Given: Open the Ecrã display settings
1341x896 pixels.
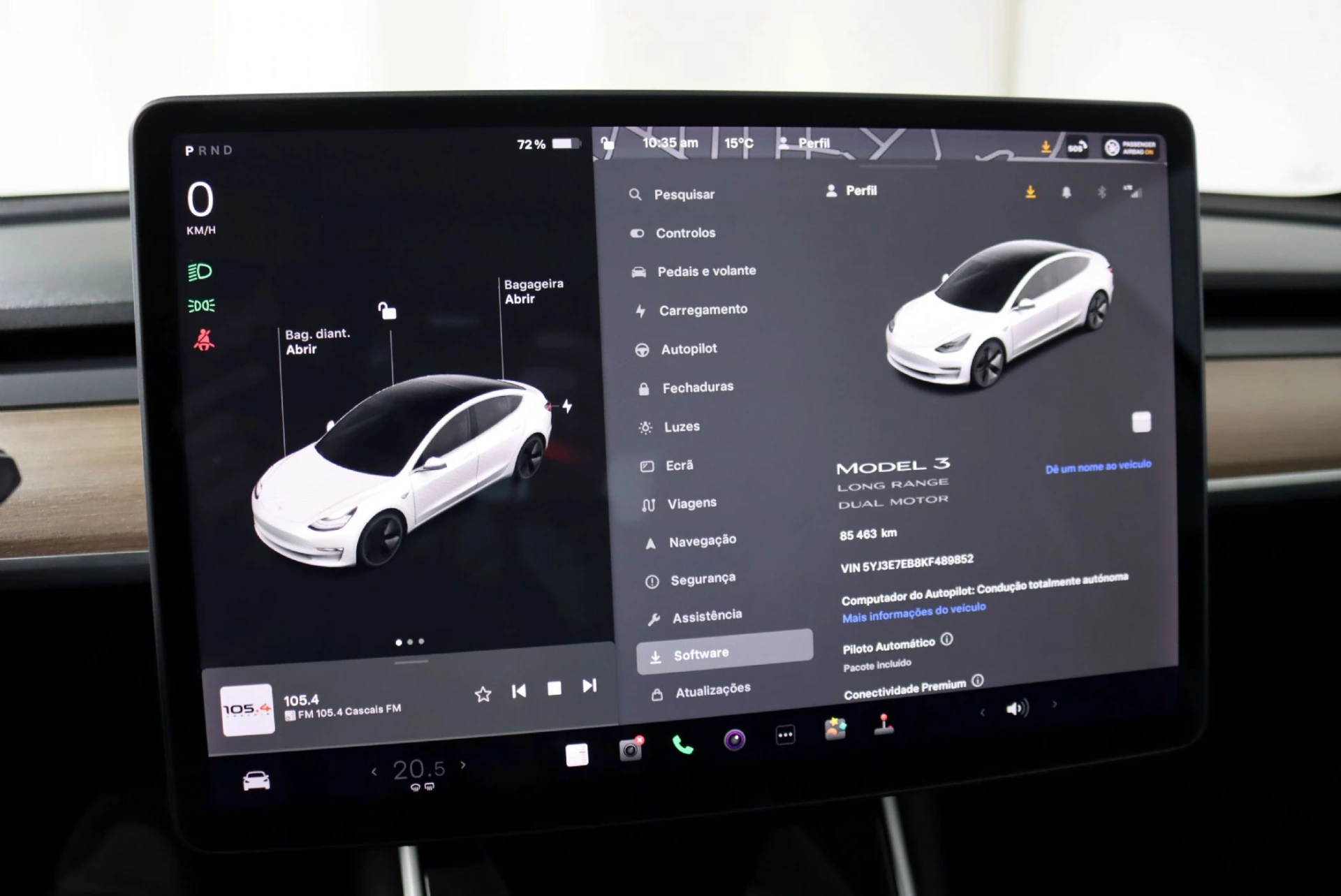Looking at the screenshot, I should [x=667, y=465].
